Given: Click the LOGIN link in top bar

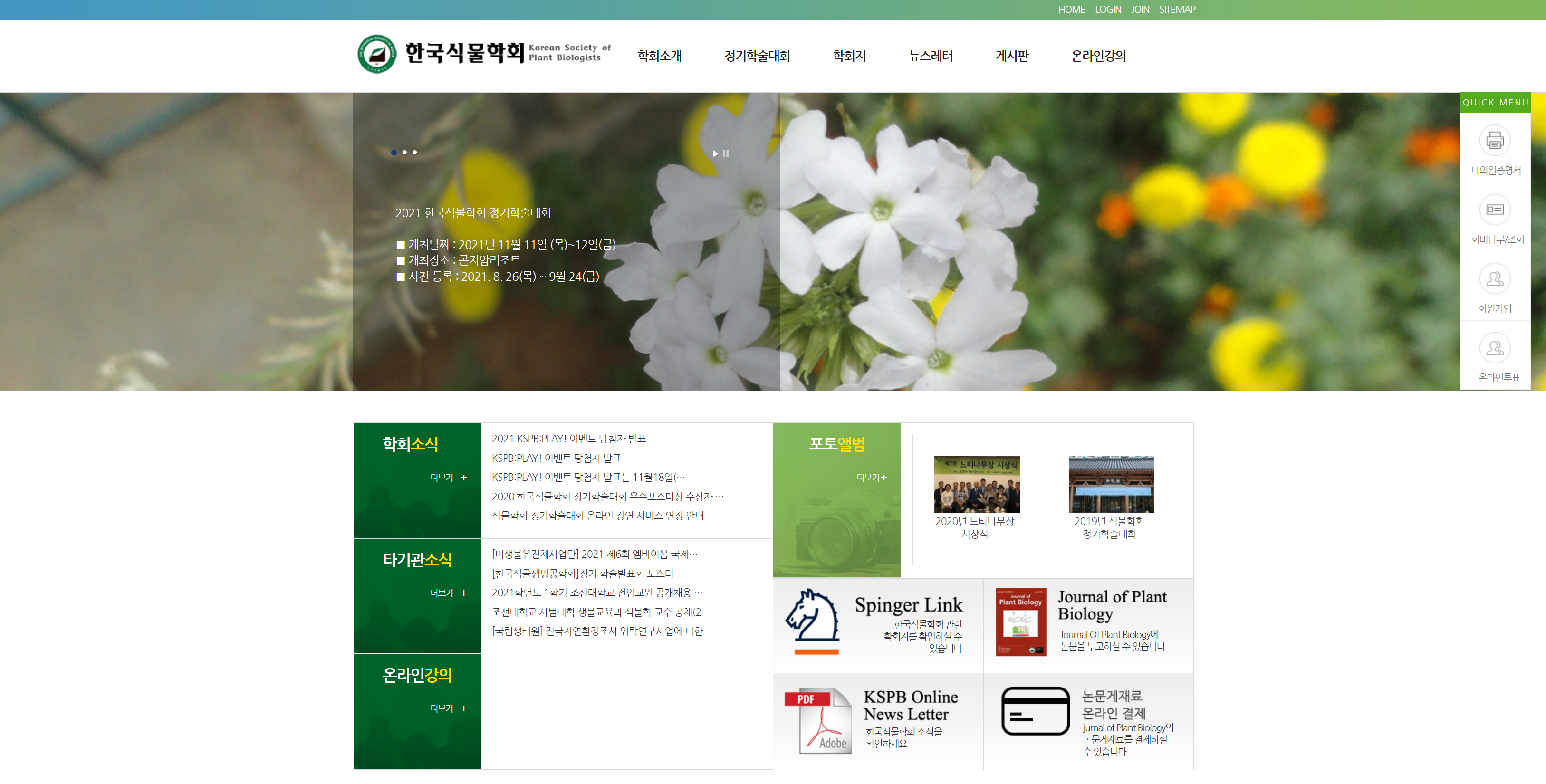Looking at the screenshot, I should 1107,10.
